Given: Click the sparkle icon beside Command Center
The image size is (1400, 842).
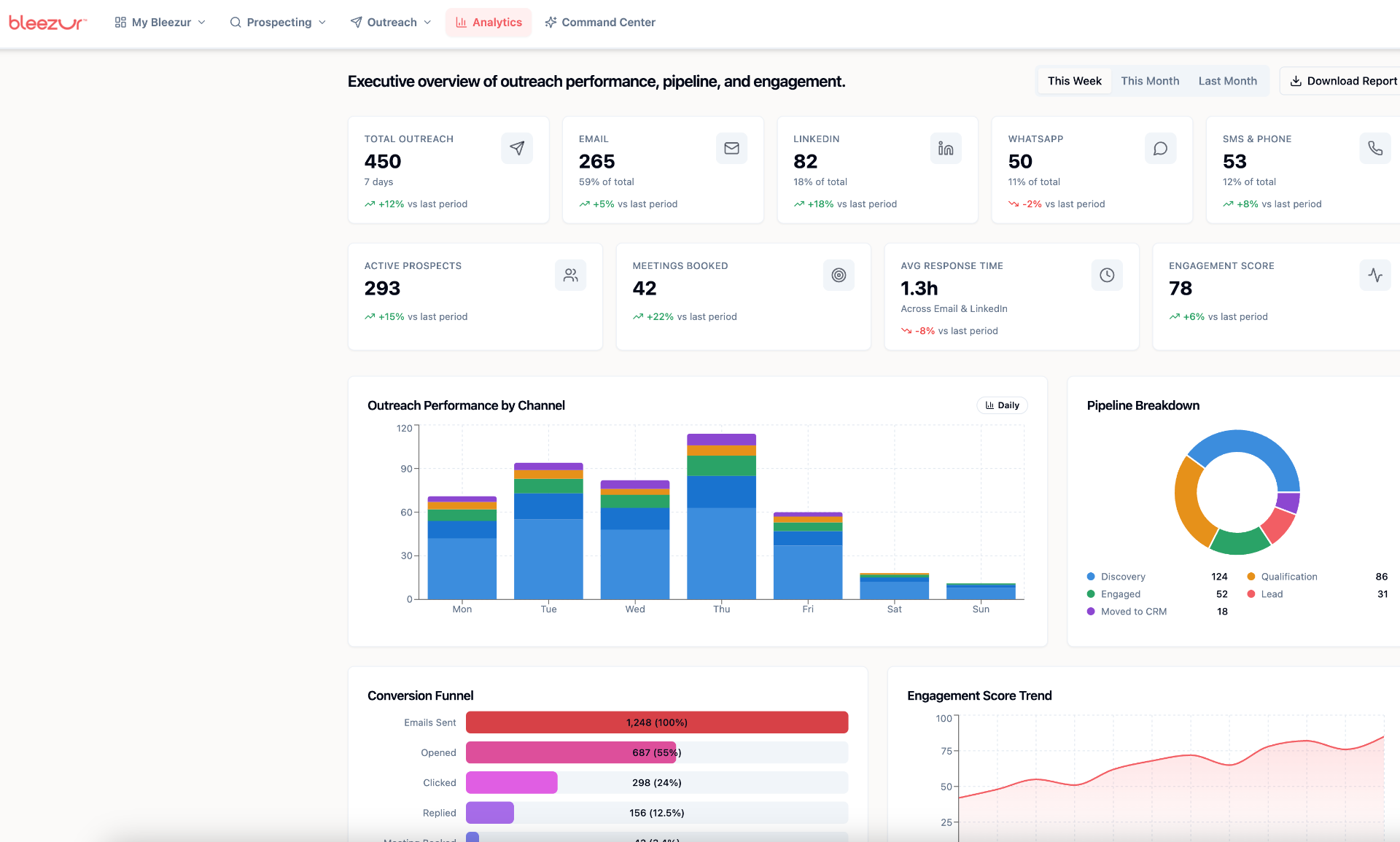Looking at the screenshot, I should tap(551, 23).
